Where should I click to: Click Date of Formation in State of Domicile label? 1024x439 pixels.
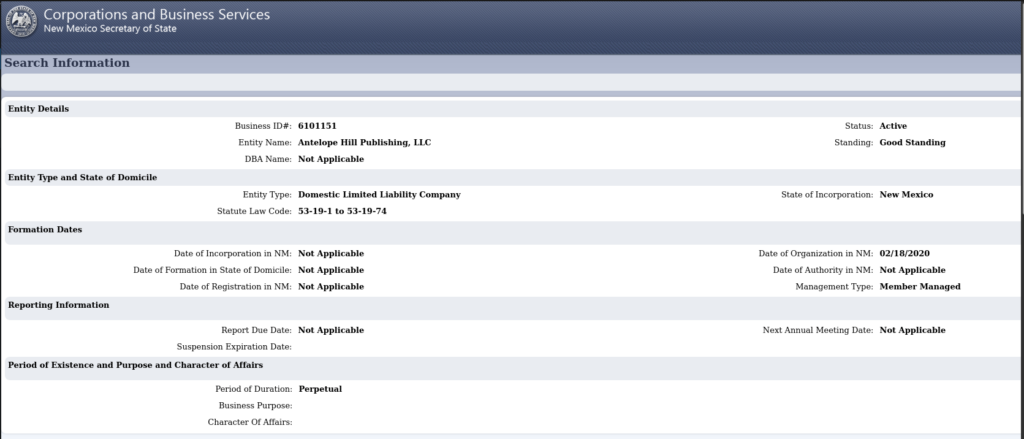(x=212, y=270)
